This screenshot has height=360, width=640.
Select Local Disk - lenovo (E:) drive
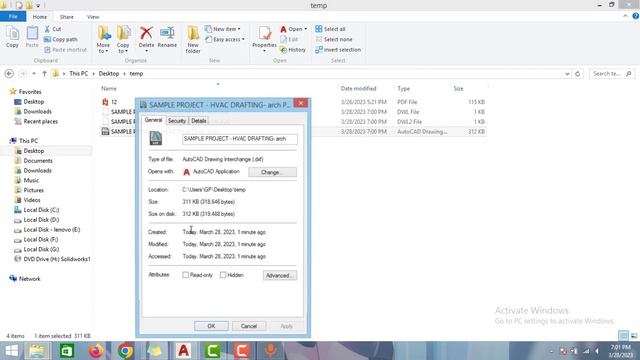click(x=51, y=229)
